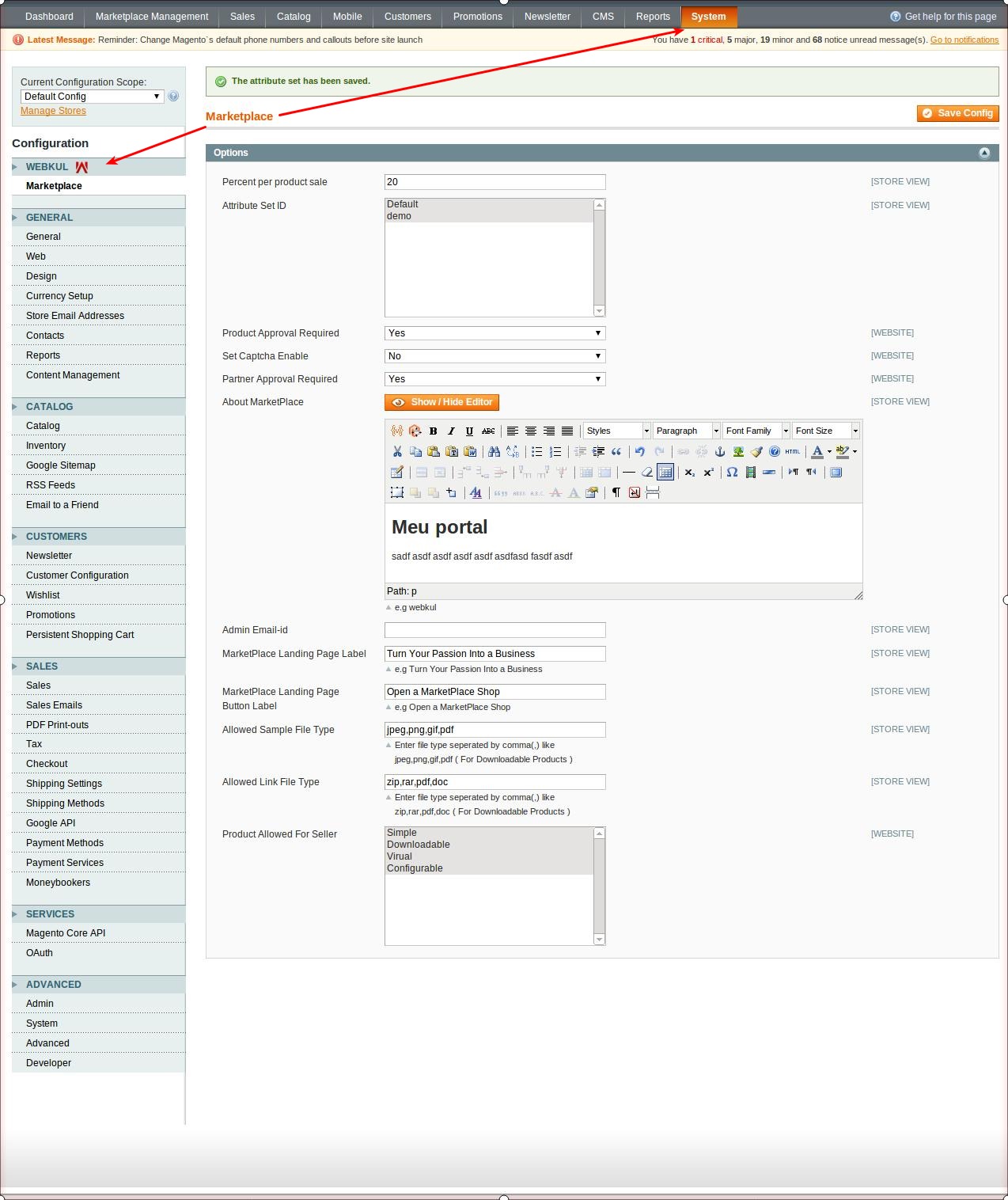The height and width of the screenshot is (1200, 1008).
Task: Open the Partner Approval Required dropdown
Action: pyautogui.click(x=495, y=379)
